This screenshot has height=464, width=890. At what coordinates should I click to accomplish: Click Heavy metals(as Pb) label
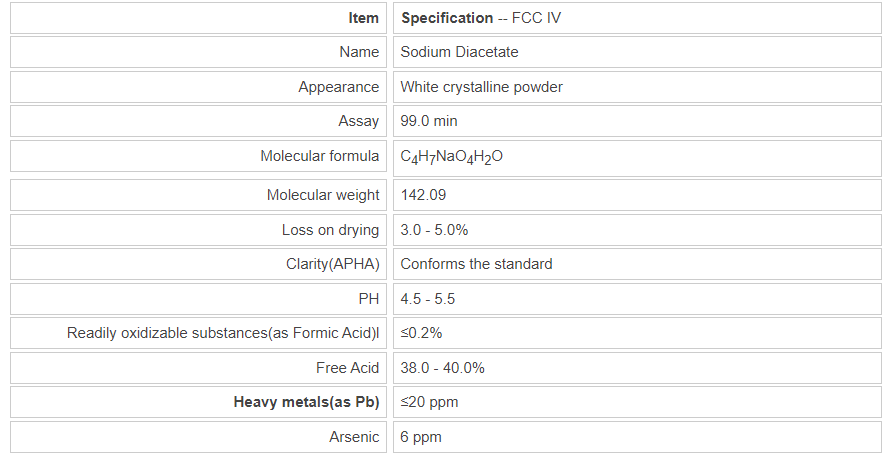point(306,402)
